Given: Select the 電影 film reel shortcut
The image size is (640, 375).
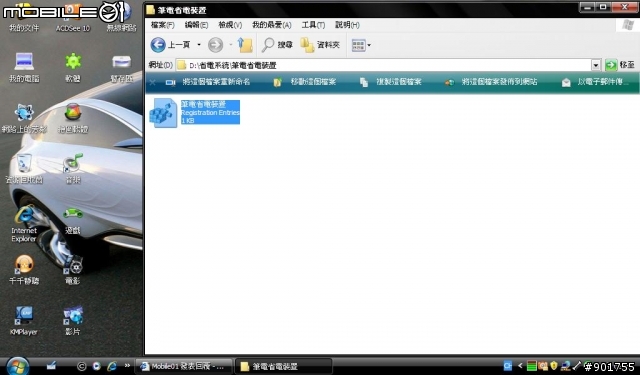Looking at the screenshot, I should (x=73, y=270).
